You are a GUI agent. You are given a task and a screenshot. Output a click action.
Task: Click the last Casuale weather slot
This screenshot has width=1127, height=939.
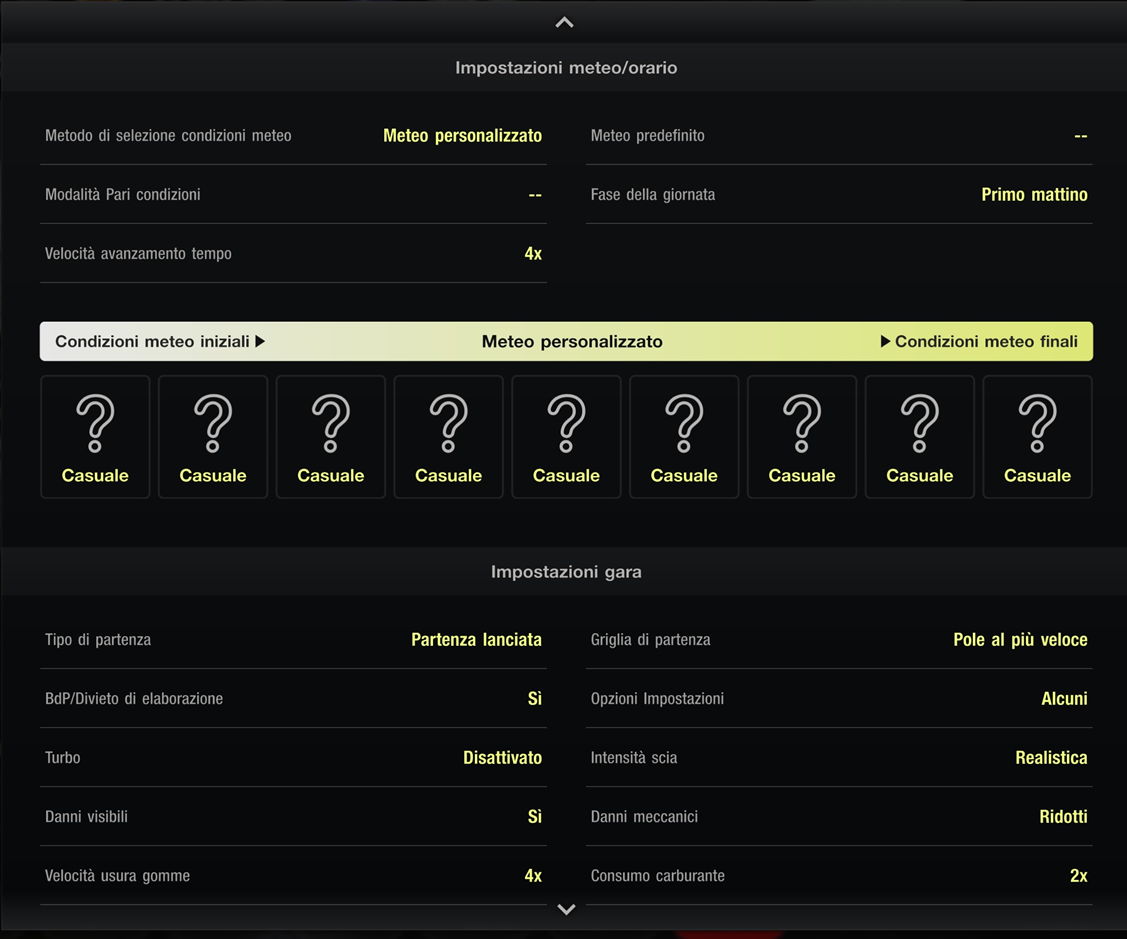coord(1037,437)
